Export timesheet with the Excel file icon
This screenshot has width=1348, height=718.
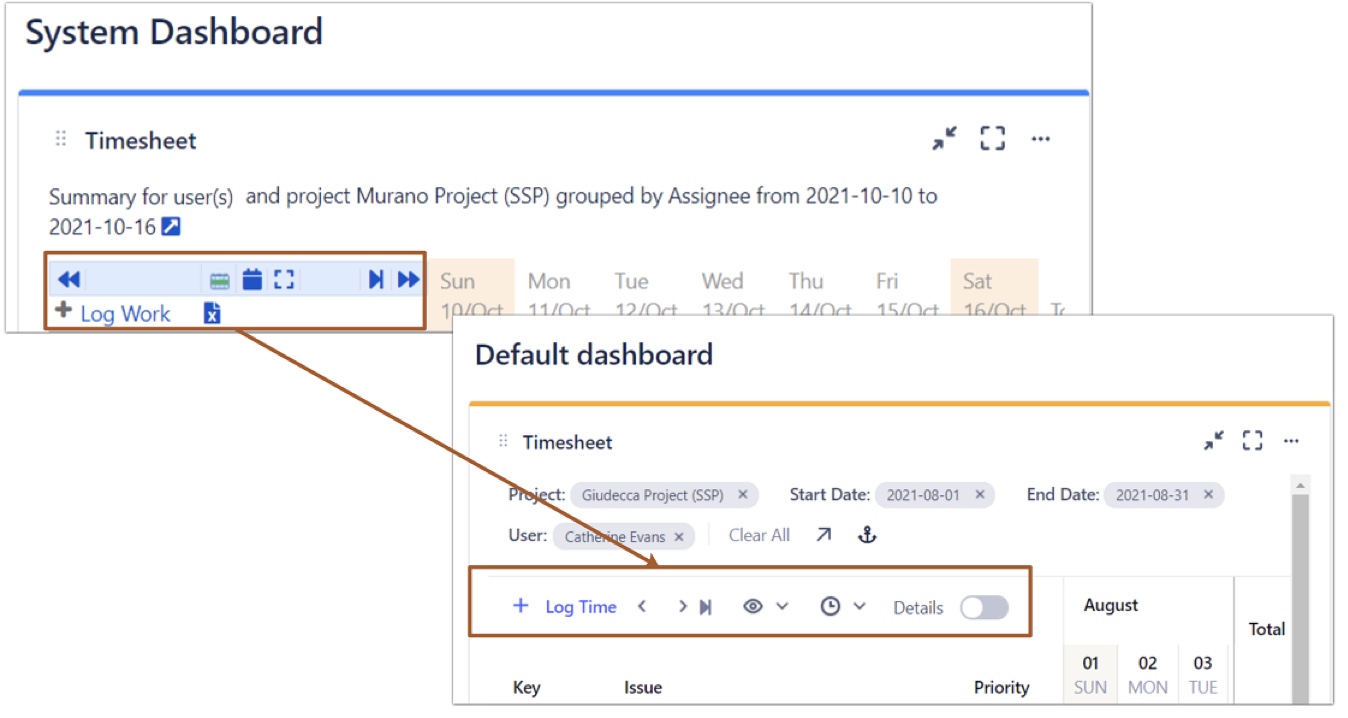[x=212, y=314]
